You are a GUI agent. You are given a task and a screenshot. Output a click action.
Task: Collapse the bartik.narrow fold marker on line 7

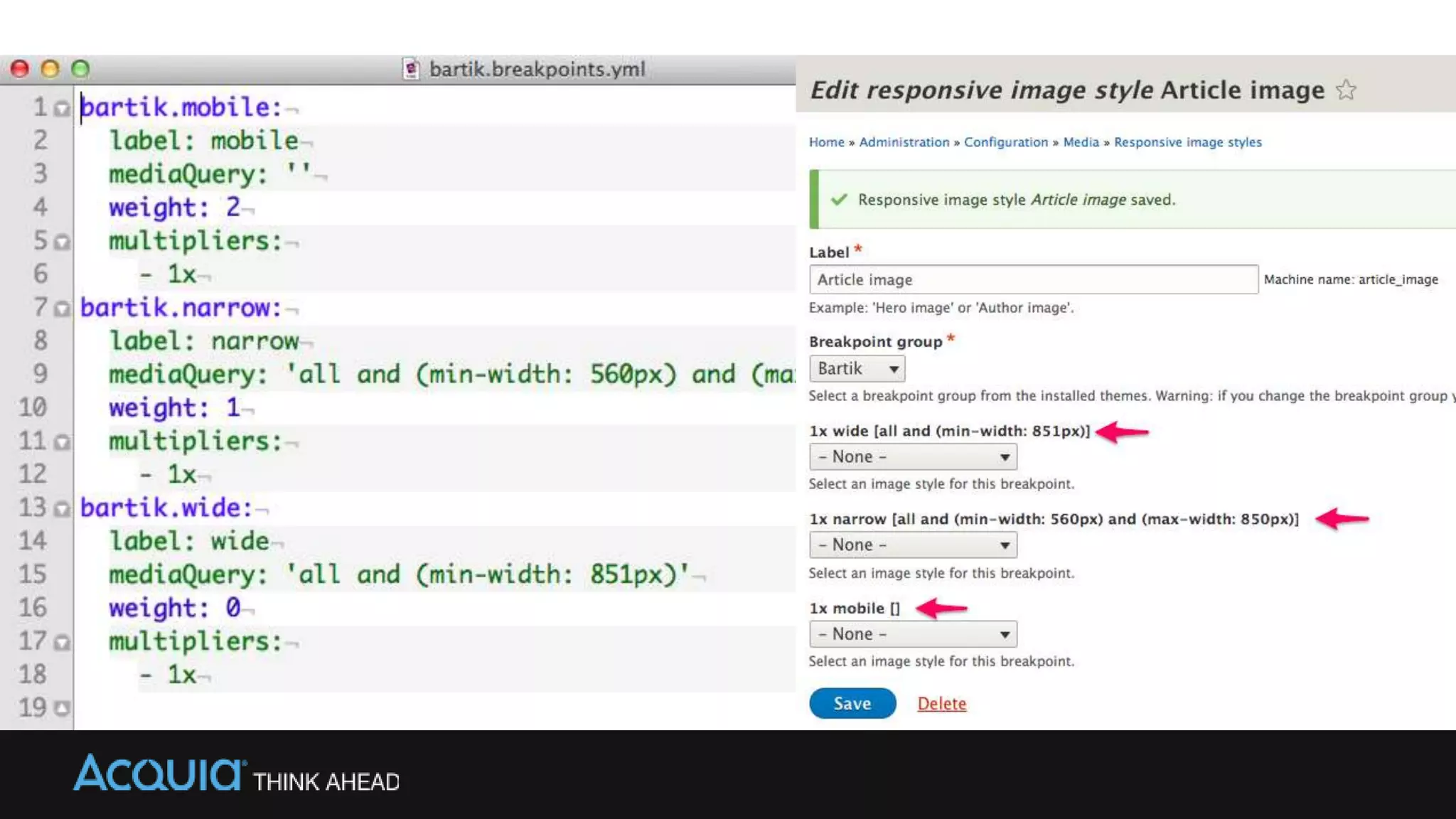click(63, 309)
